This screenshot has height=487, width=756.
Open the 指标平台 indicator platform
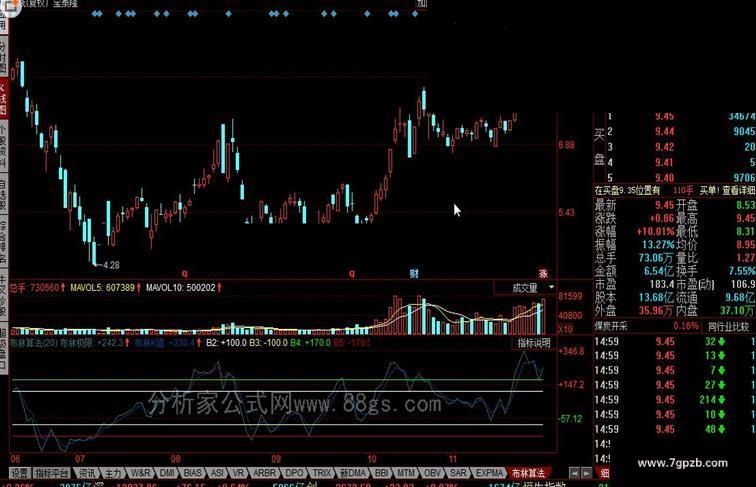52,473
